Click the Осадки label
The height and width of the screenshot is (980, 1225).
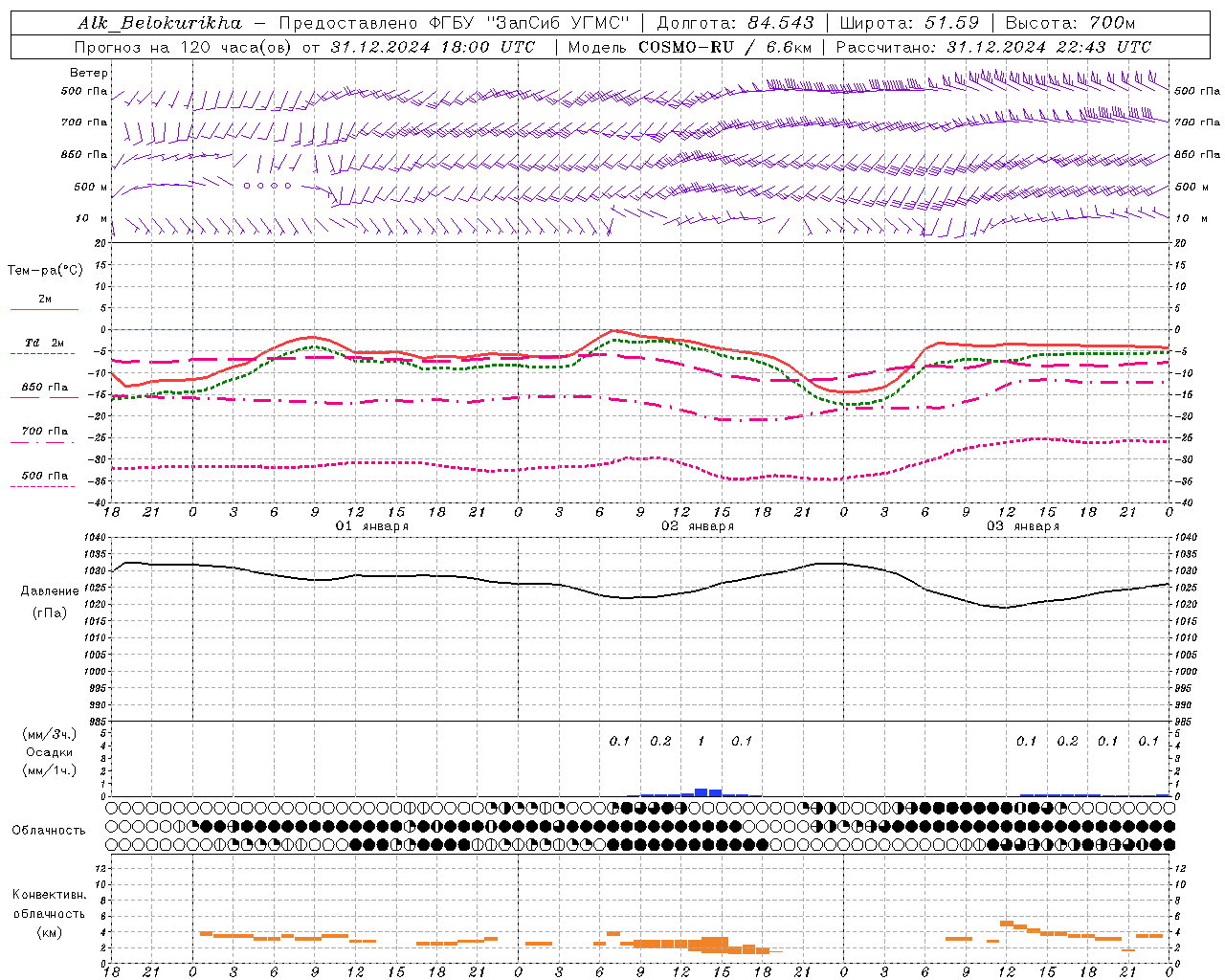[x=50, y=752]
